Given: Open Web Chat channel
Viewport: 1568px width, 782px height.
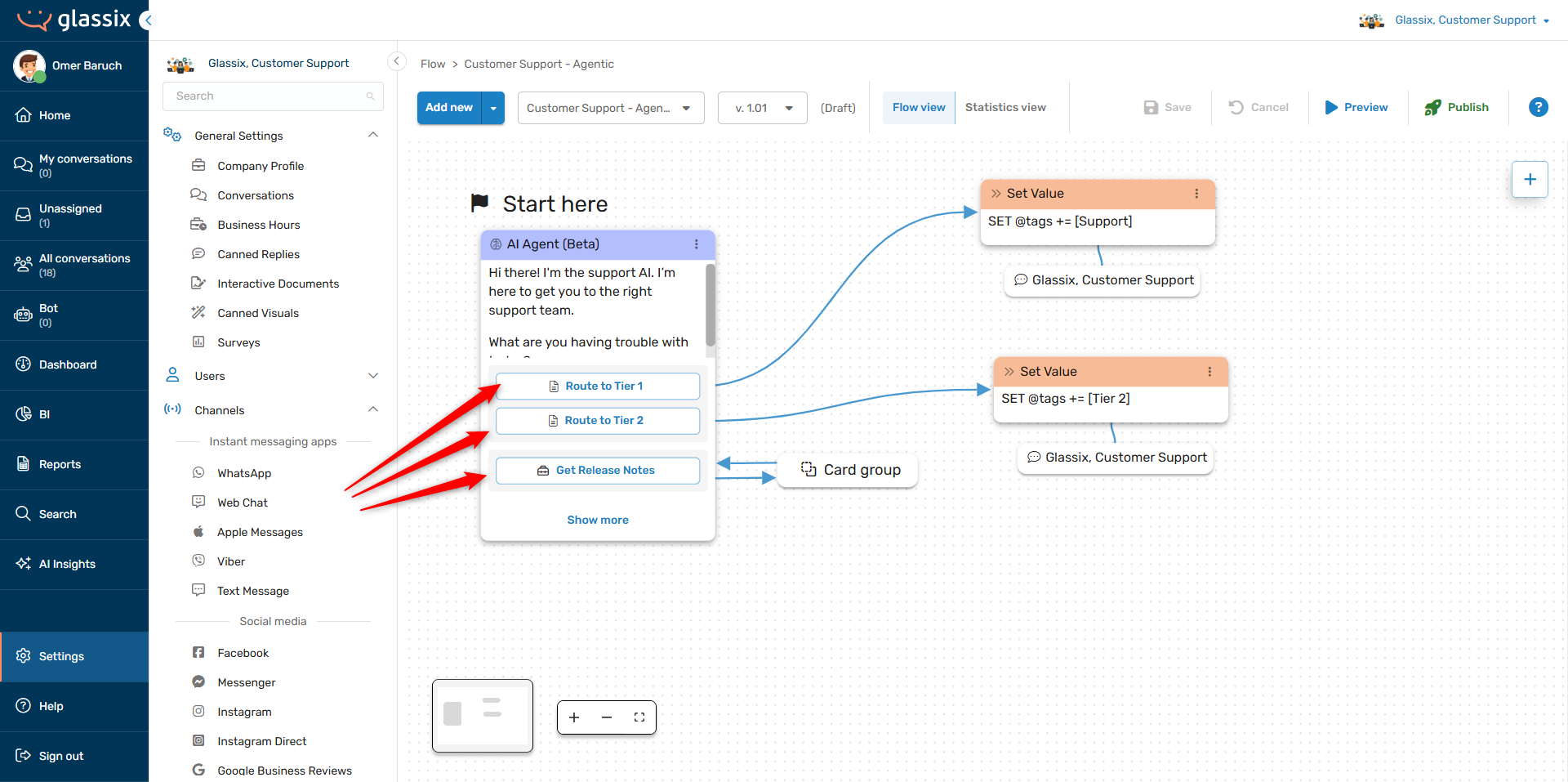Looking at the screenshot, I should [x=242, y=503].
